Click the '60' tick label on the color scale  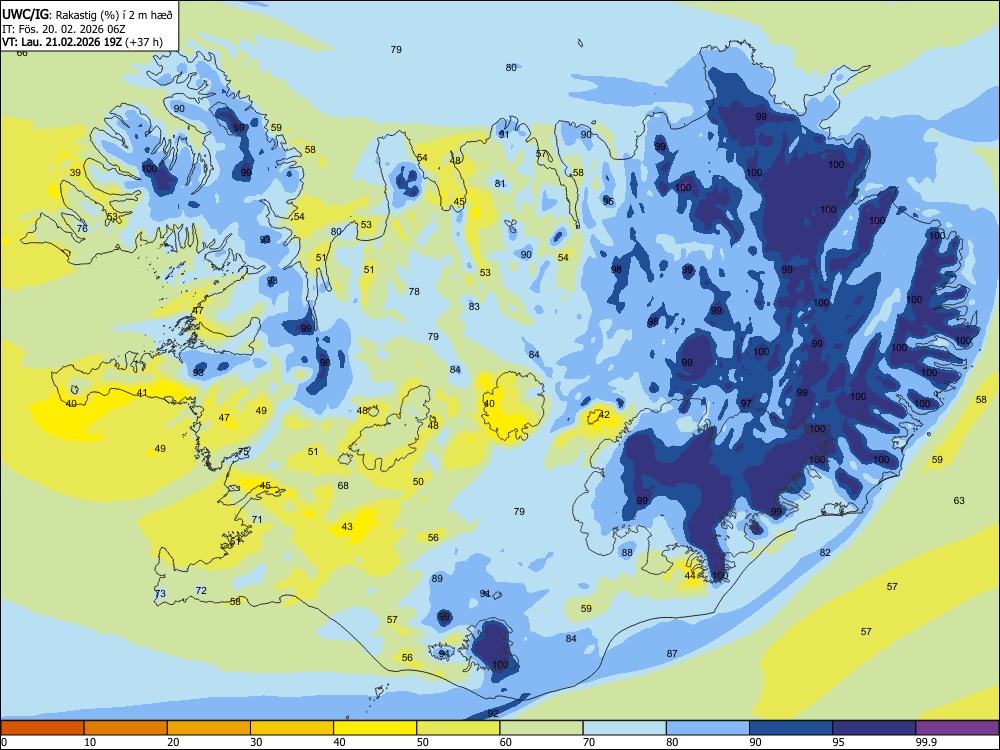tap(506, 742)
